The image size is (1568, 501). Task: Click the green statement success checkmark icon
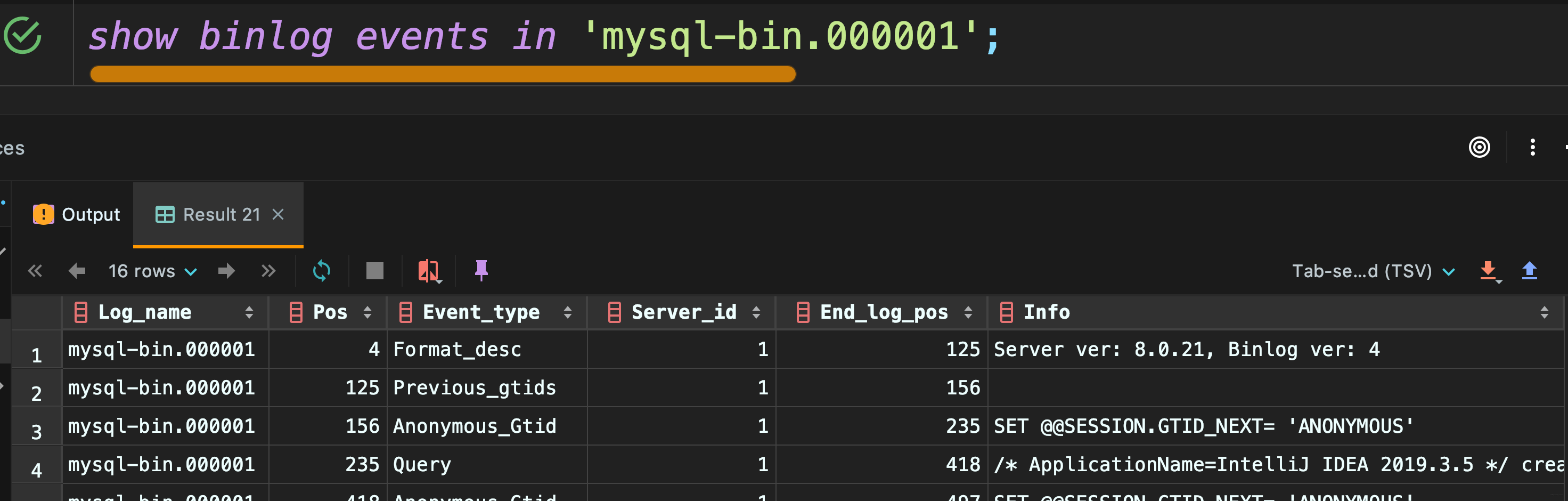[x=22, y=35]
